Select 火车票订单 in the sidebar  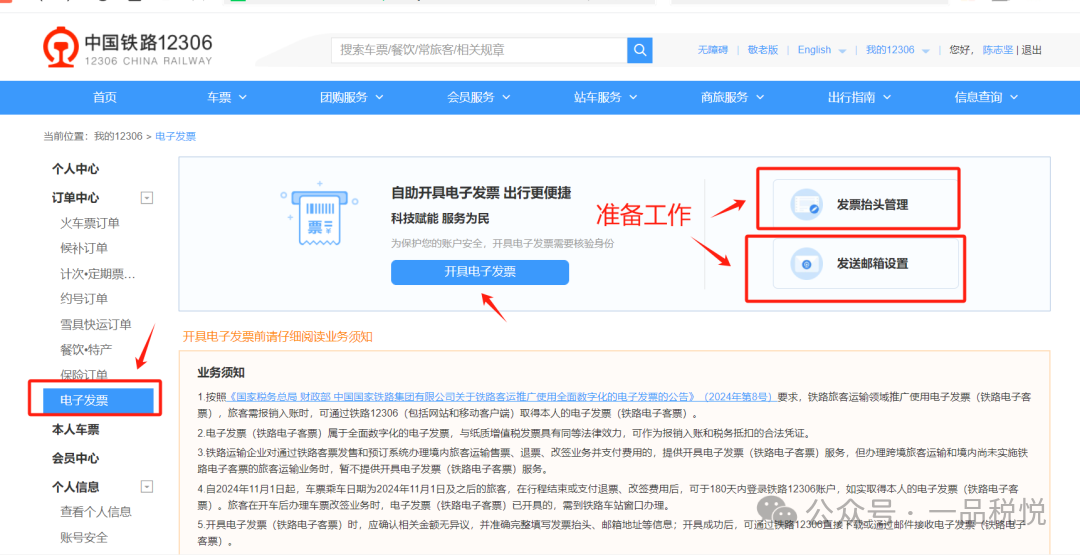click(x=90, y=223)
